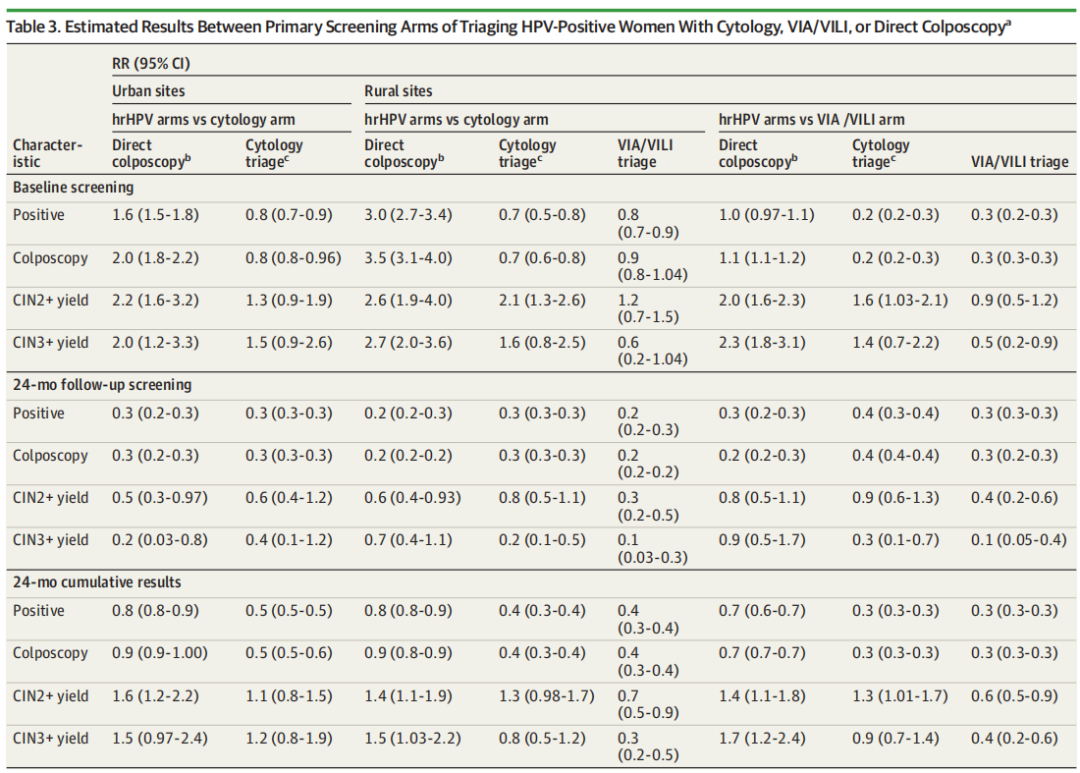Click the value 0.6 (0.5-0.9)
The image size is (1080, 773).
pyautogui.click(x=1014, y=696)
